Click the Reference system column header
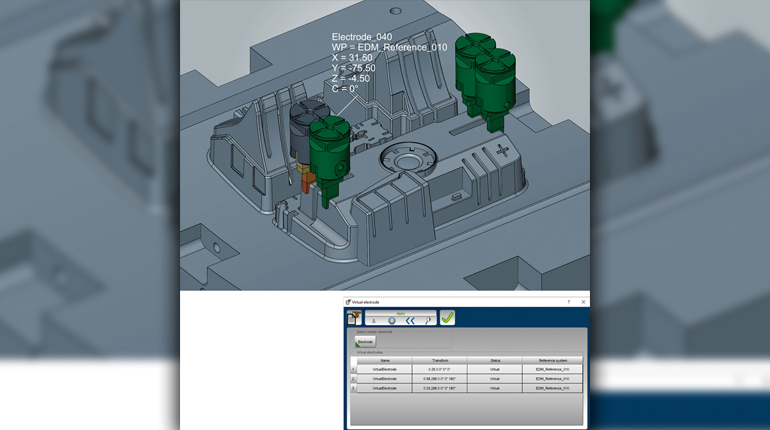This screenshot has width=770, height=430. (551, 360)
